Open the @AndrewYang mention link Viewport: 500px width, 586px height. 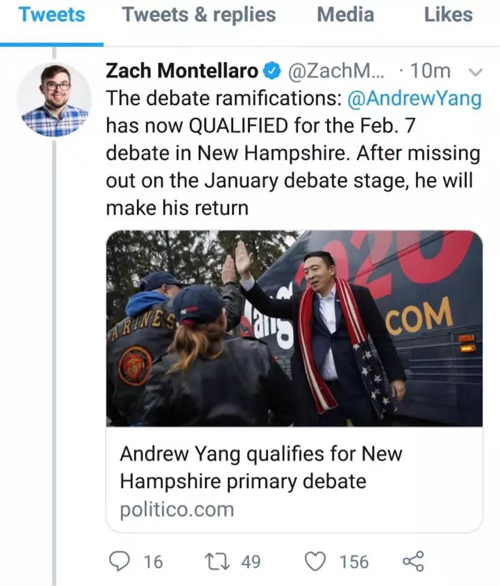[x=414, y=98]
